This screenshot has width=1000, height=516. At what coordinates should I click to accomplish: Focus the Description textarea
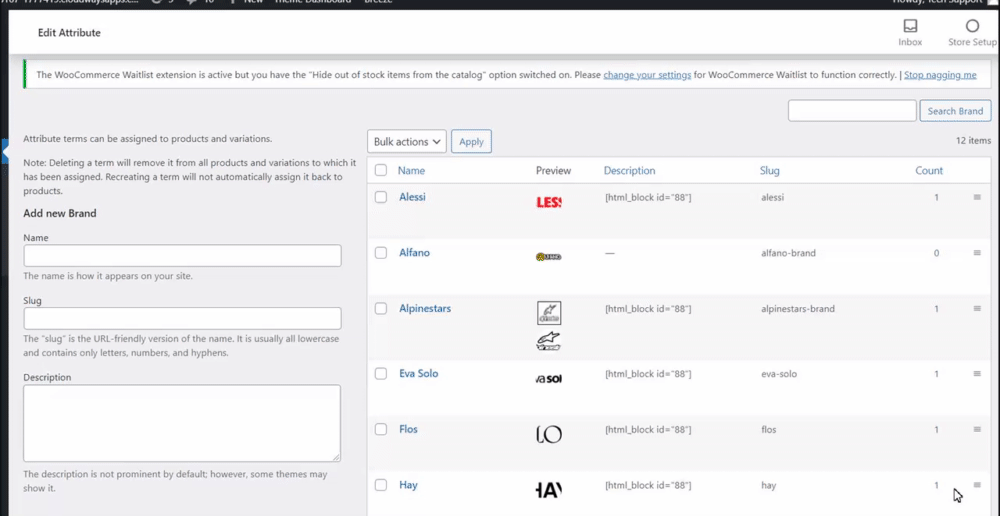tap(182, 423)
